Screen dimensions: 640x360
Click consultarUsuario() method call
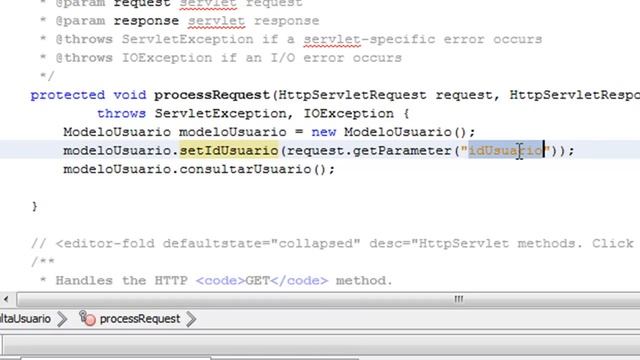(257, 169)
